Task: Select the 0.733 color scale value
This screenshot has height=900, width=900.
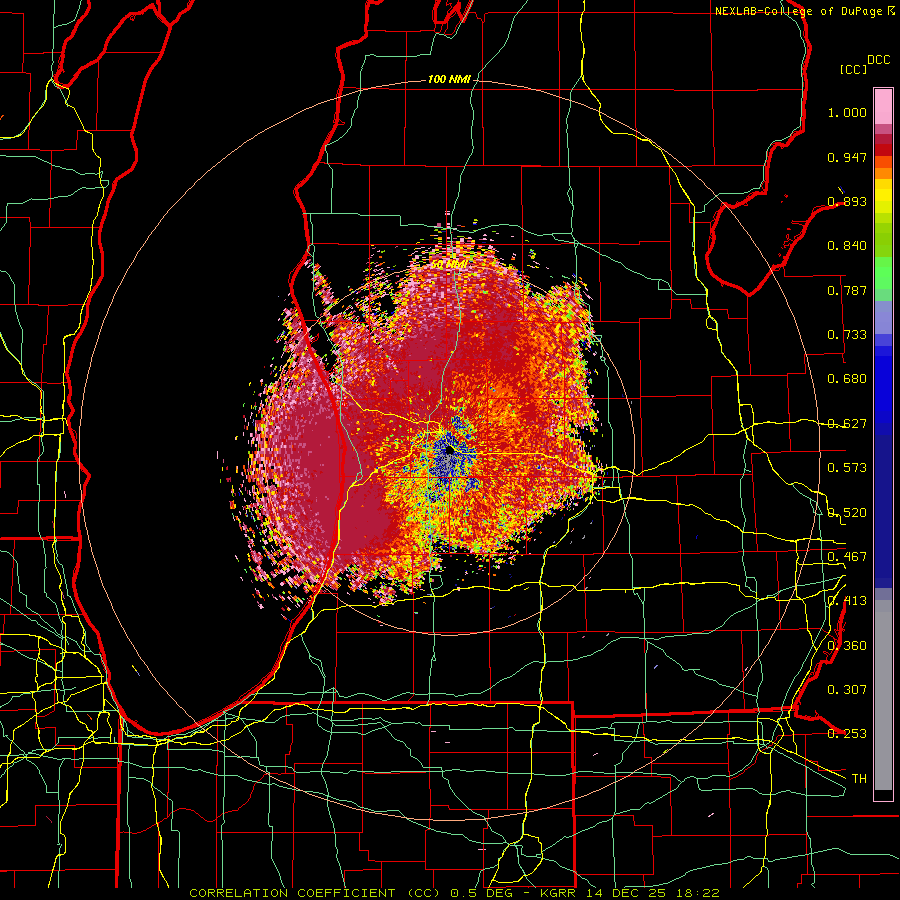Action: [847, 335]
